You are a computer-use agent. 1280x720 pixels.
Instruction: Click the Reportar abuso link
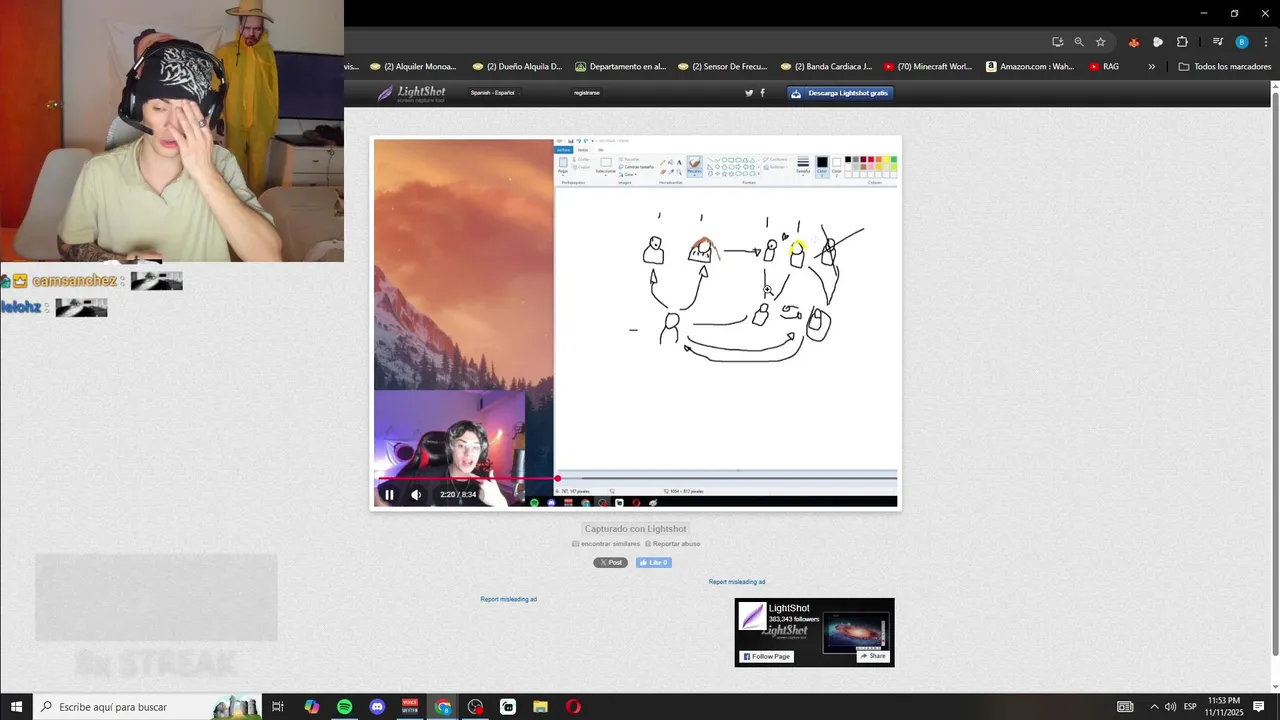(x=673, y=544)
